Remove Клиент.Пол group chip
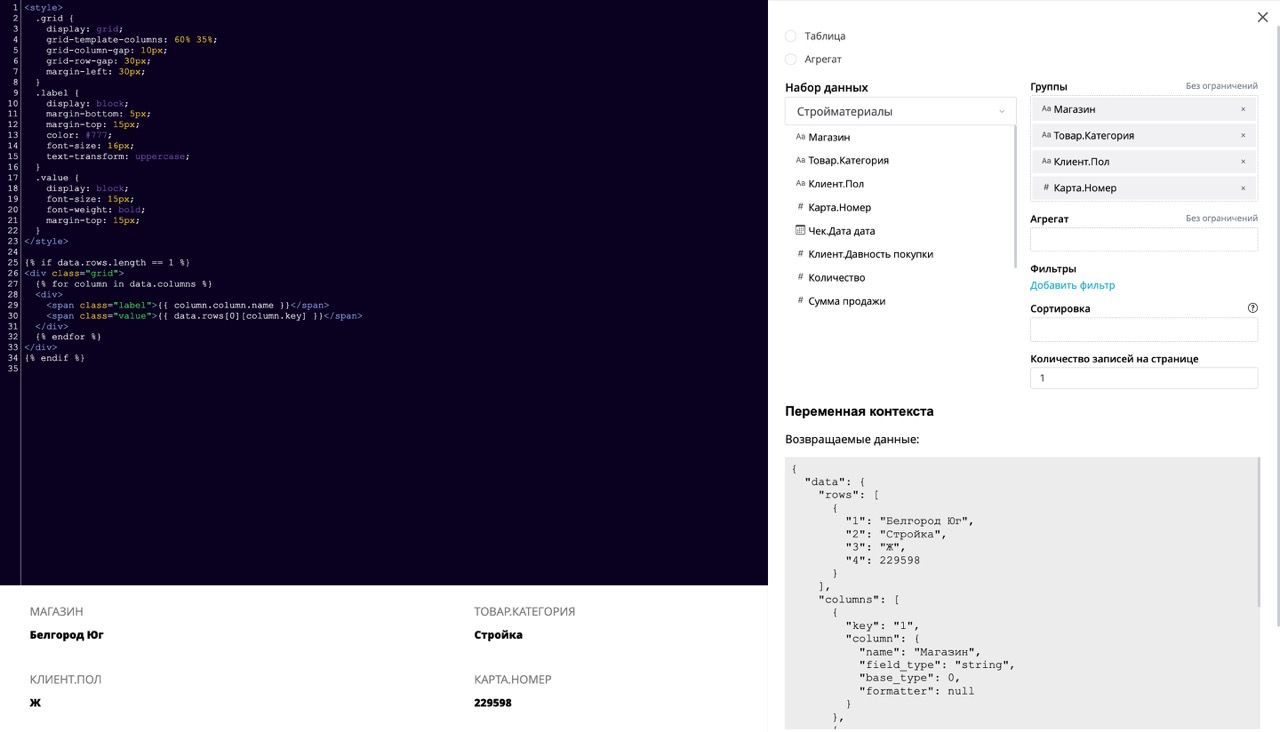 pyautogui.click(x=1243, y=161)
